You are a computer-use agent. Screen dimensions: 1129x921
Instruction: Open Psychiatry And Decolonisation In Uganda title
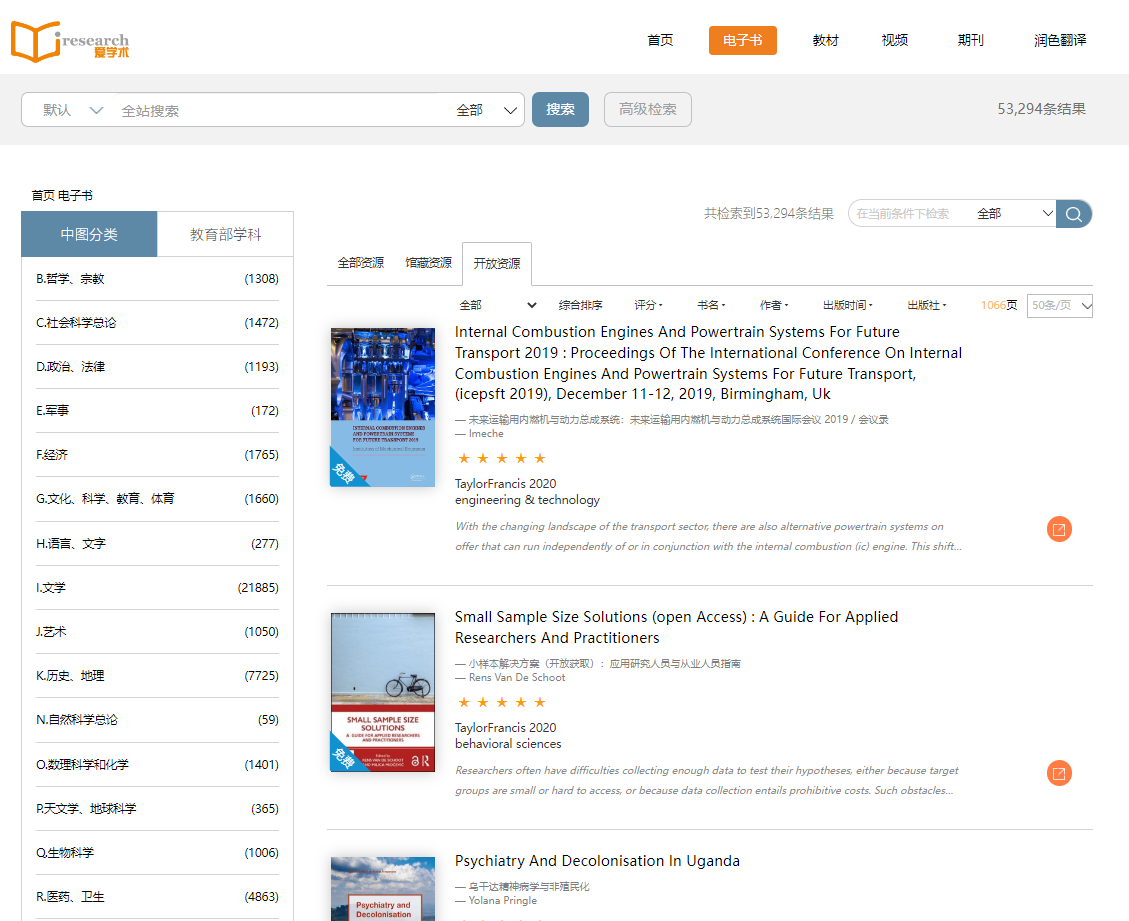pyautogui.click(x=597, y=861)
